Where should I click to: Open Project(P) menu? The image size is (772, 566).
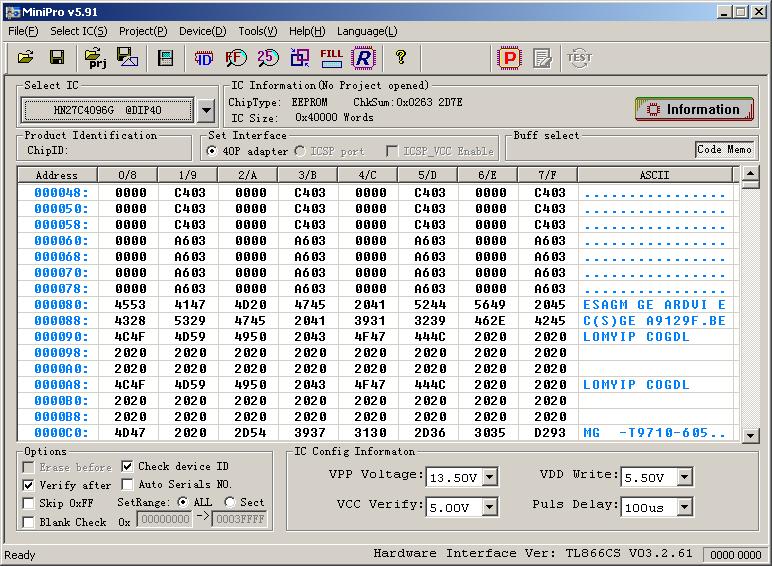pyautogui.click(x=143, y=31)
